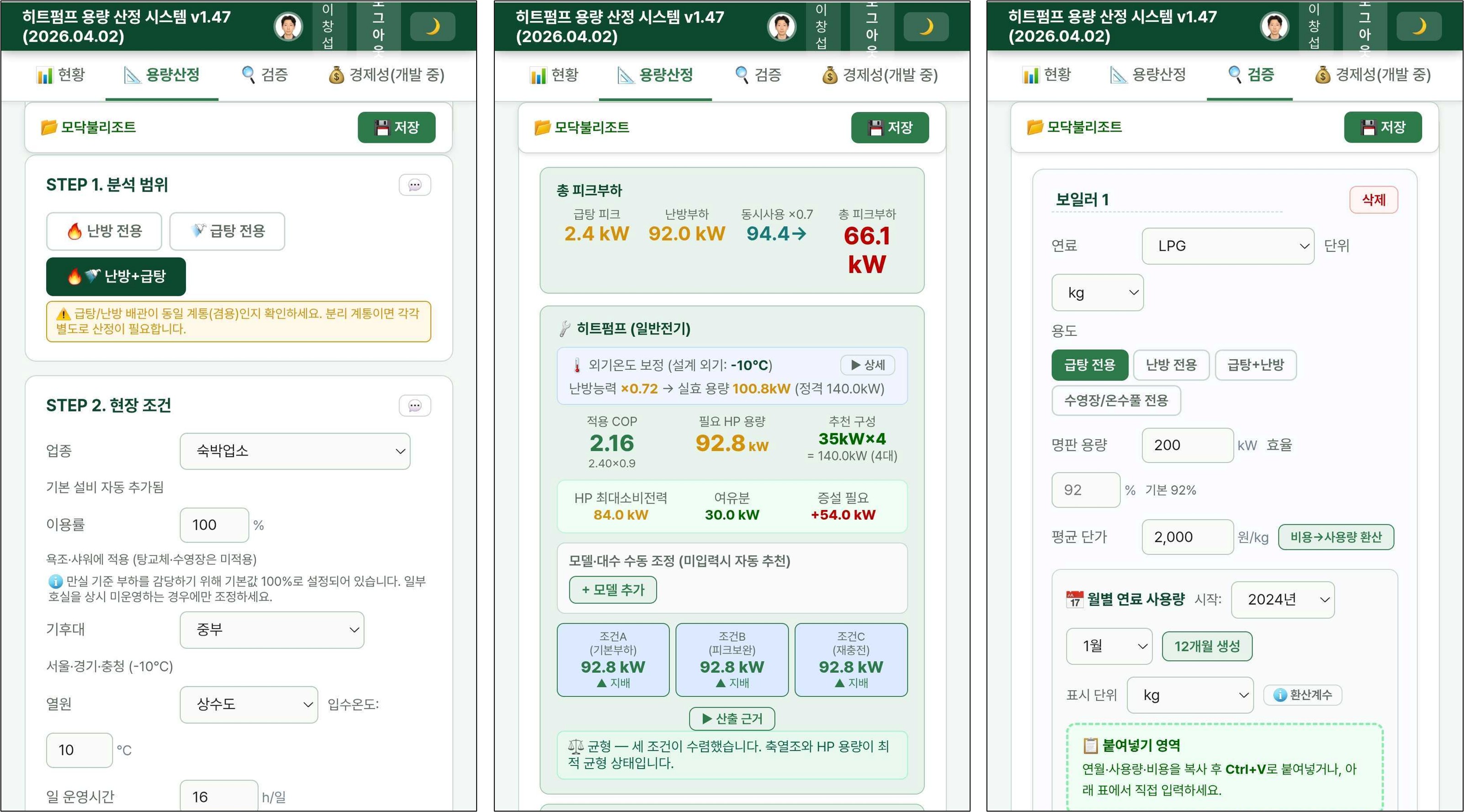Click user avatar in left panel header

click(288, 27)
